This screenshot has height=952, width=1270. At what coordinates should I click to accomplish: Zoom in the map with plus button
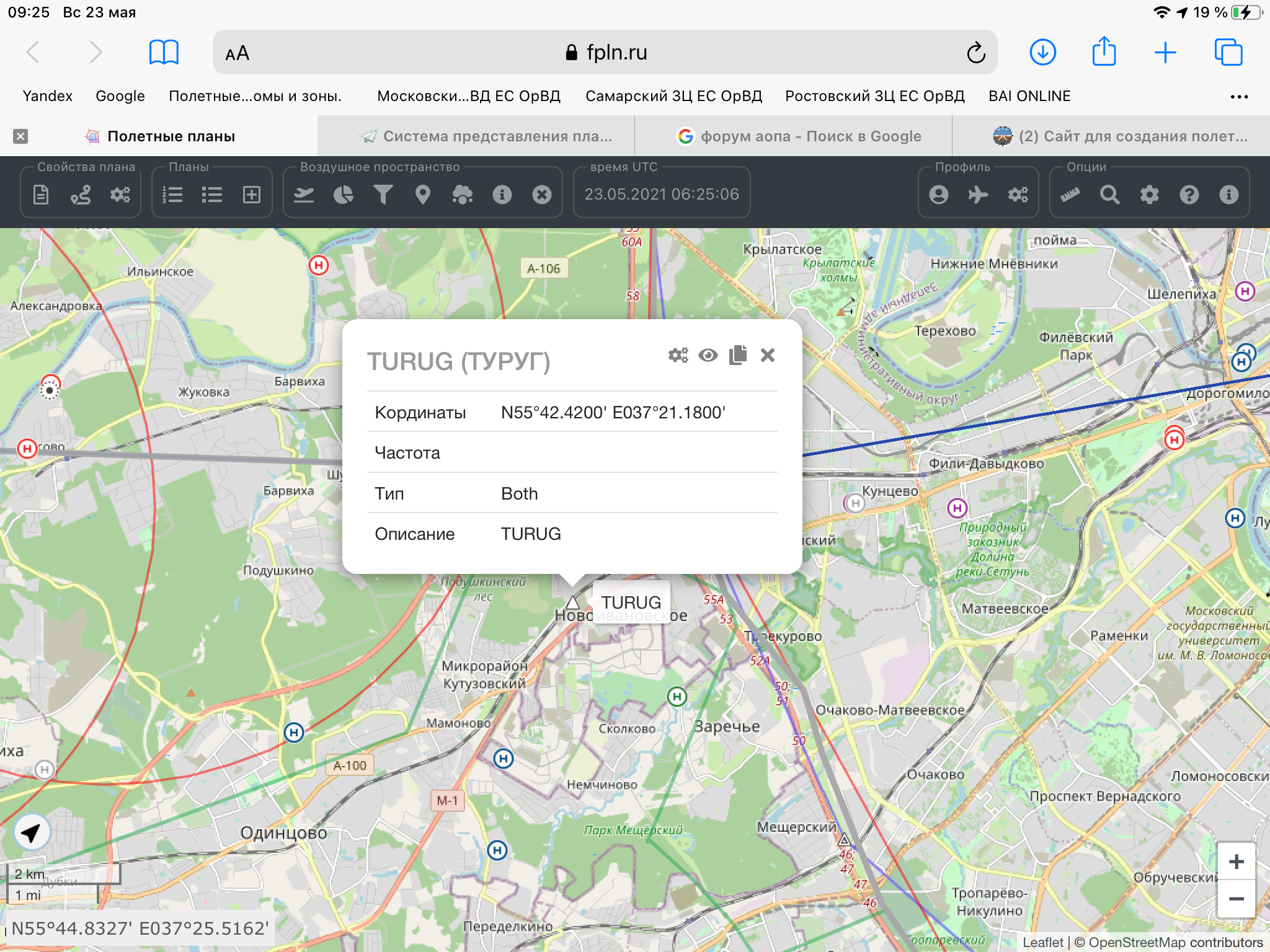pyautogui.click(x=1236, y=862)
